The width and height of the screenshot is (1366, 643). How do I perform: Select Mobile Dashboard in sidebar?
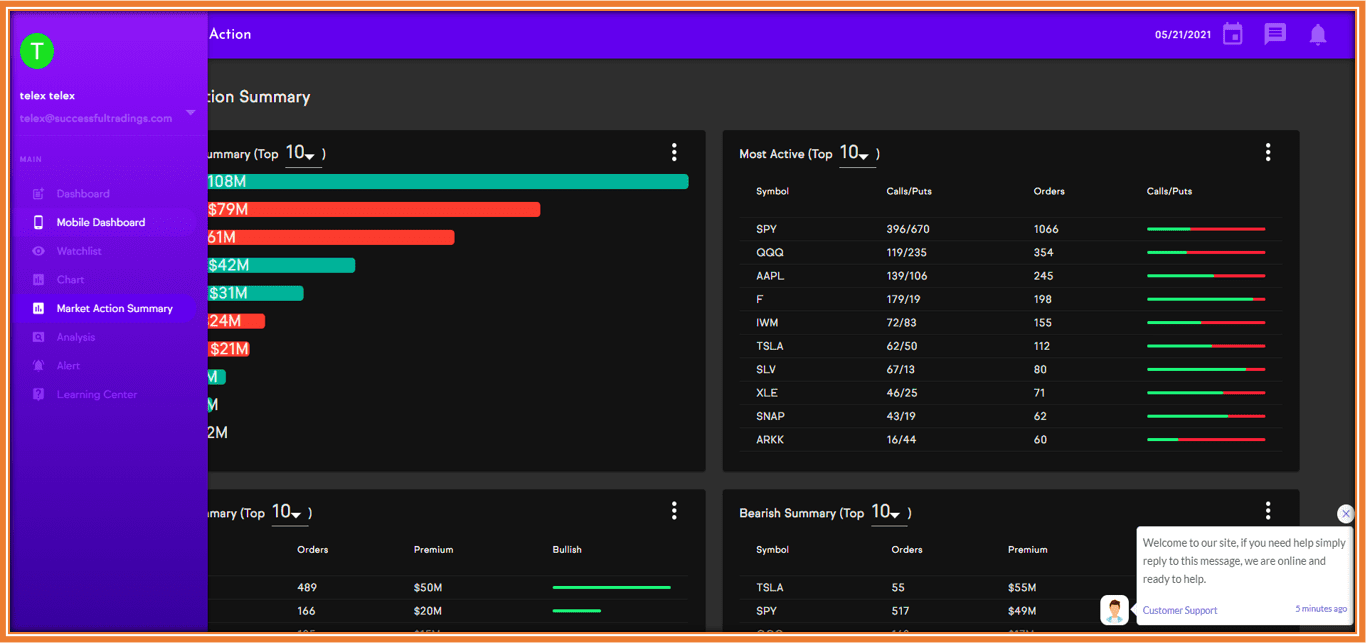click(x=101, y=222)
